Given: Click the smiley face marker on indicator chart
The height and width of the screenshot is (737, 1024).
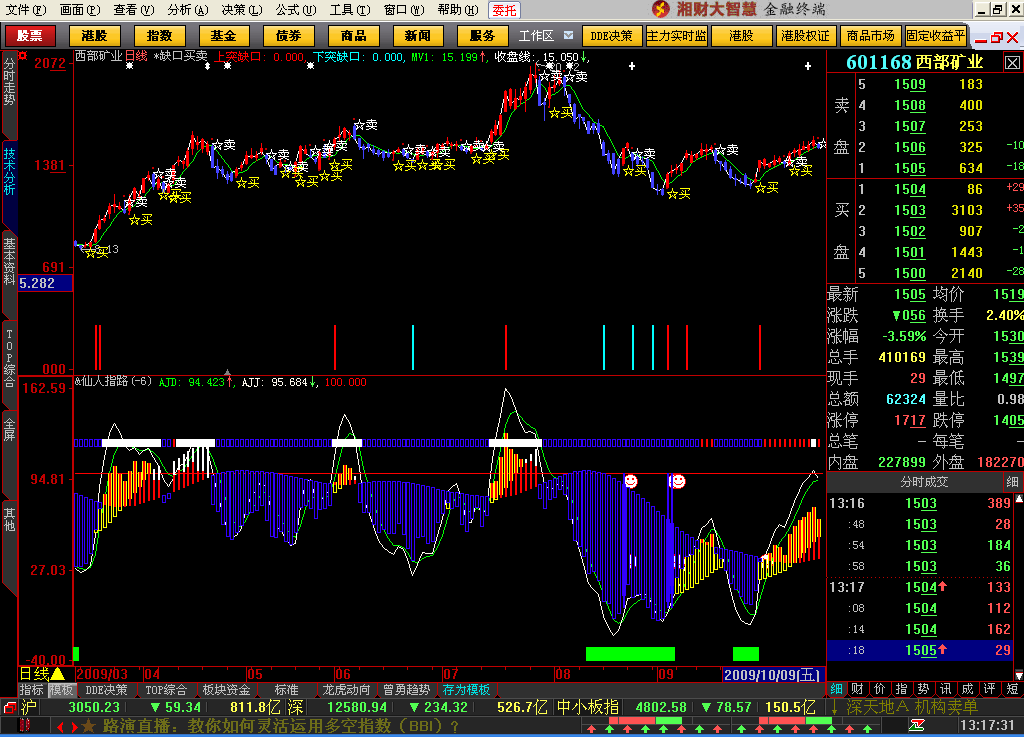Looking at the screenshot, I should 631,481.
